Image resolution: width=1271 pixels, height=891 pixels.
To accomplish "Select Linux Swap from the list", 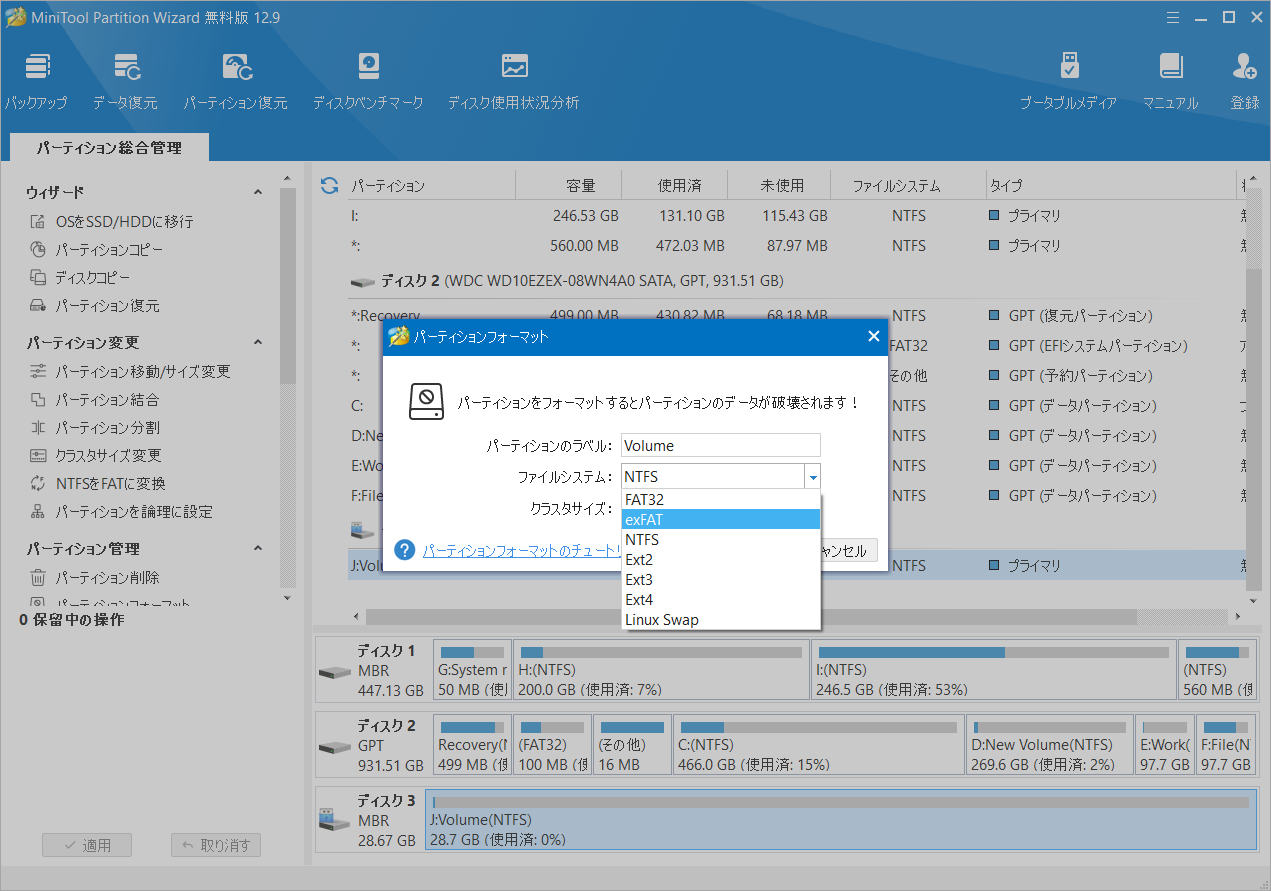I will (x=721, y=619).
